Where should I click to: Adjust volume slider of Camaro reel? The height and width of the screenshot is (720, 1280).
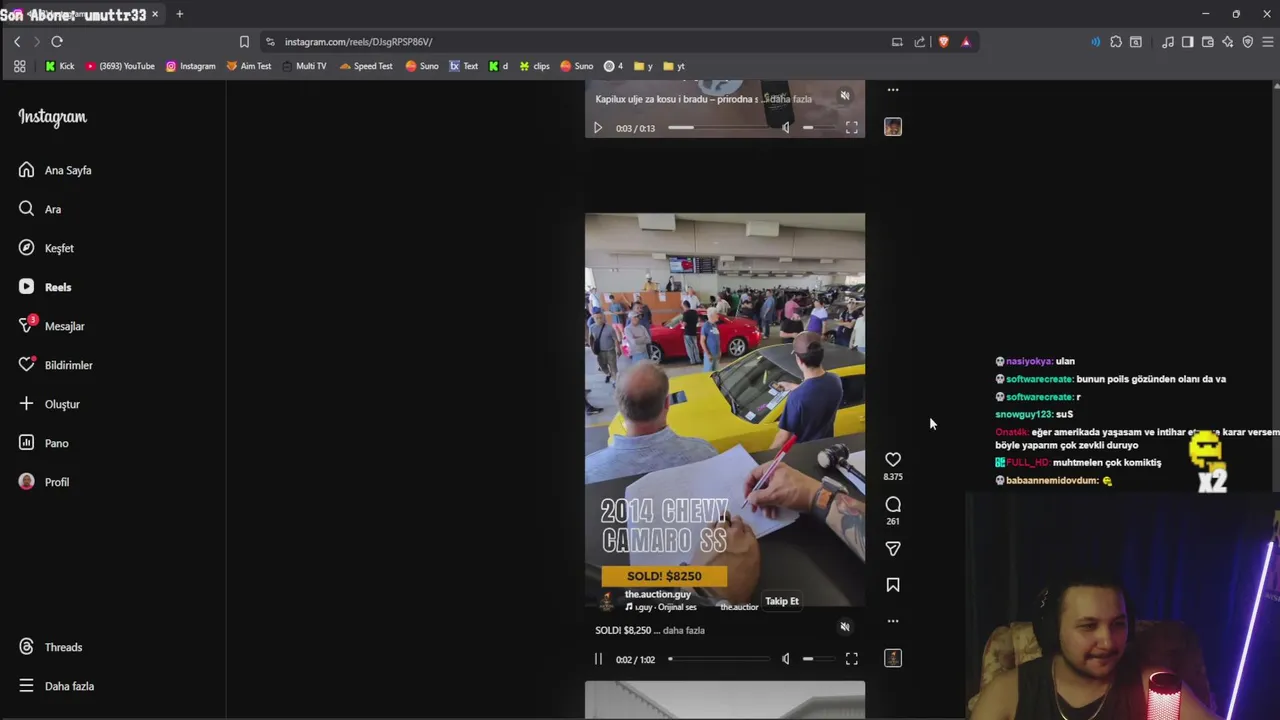(x=821, y=659)
